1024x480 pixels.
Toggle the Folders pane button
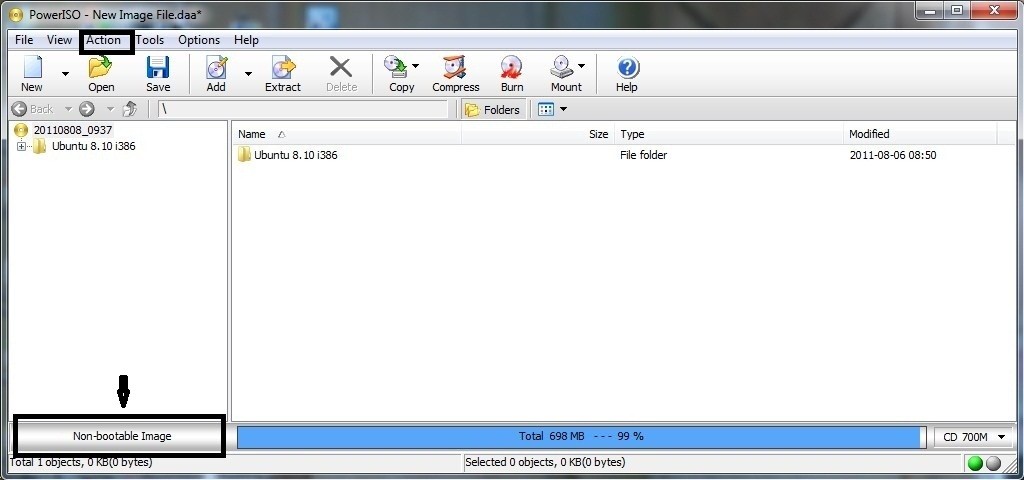point(493,110)
